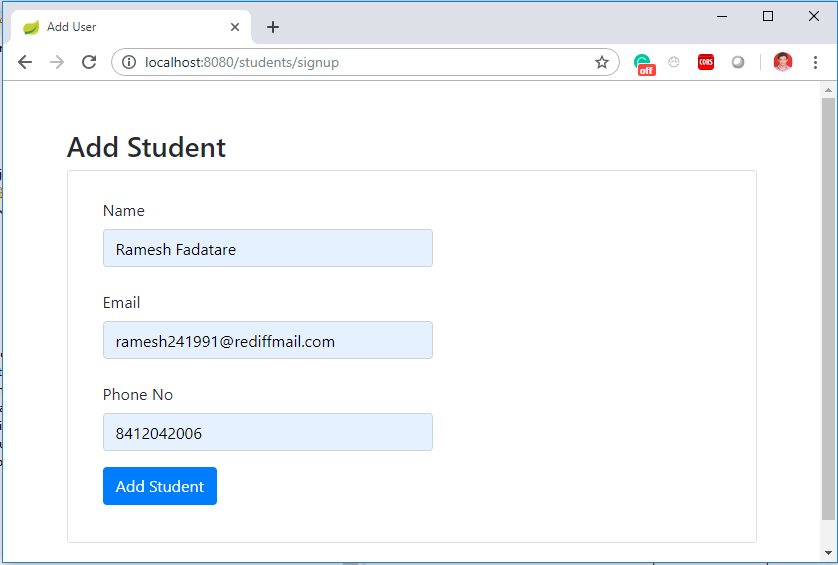Screen dimensions: 838x565
Task: Reload the page with the refresh icon
Action: tap(89, 63)
